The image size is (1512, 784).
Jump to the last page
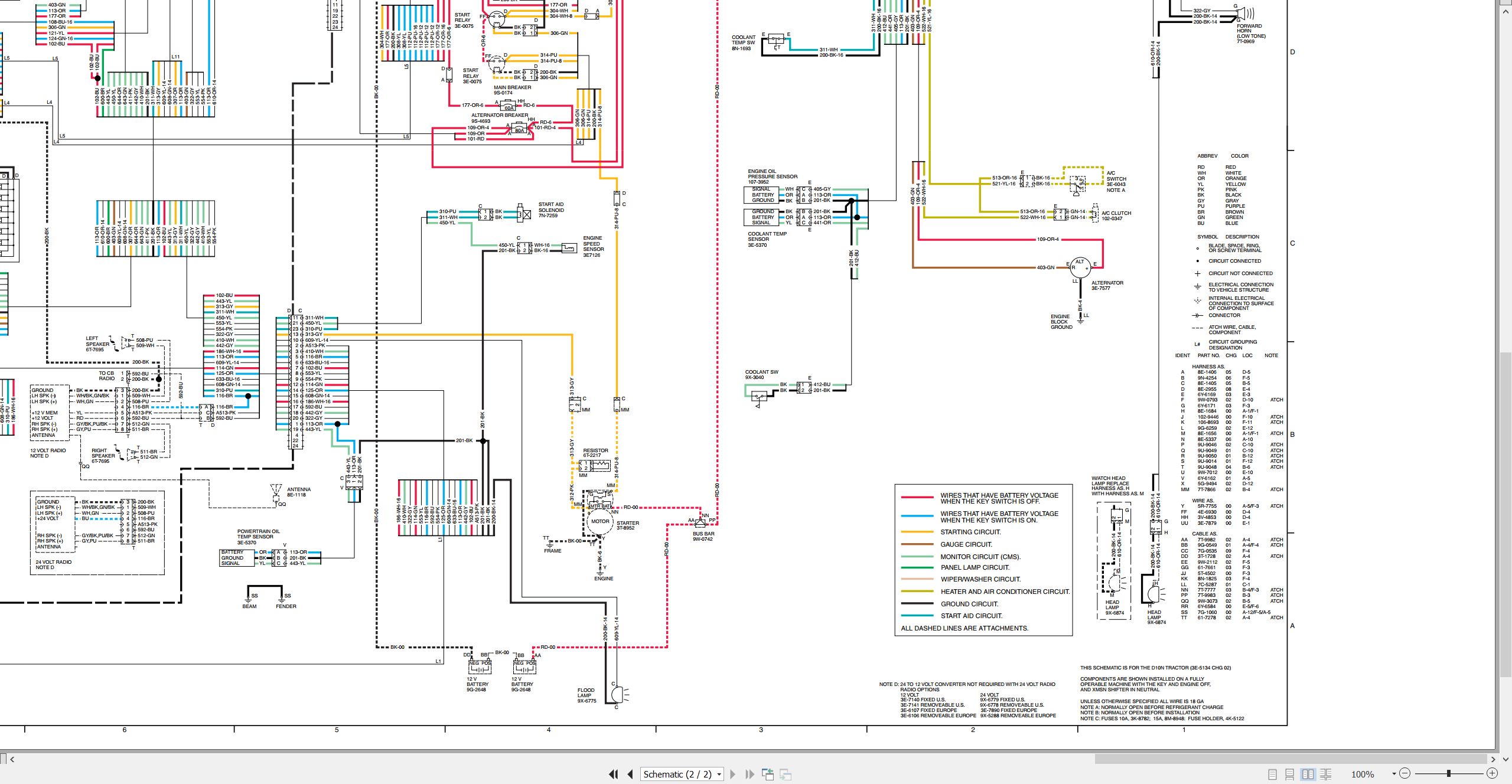click(750, 774)
